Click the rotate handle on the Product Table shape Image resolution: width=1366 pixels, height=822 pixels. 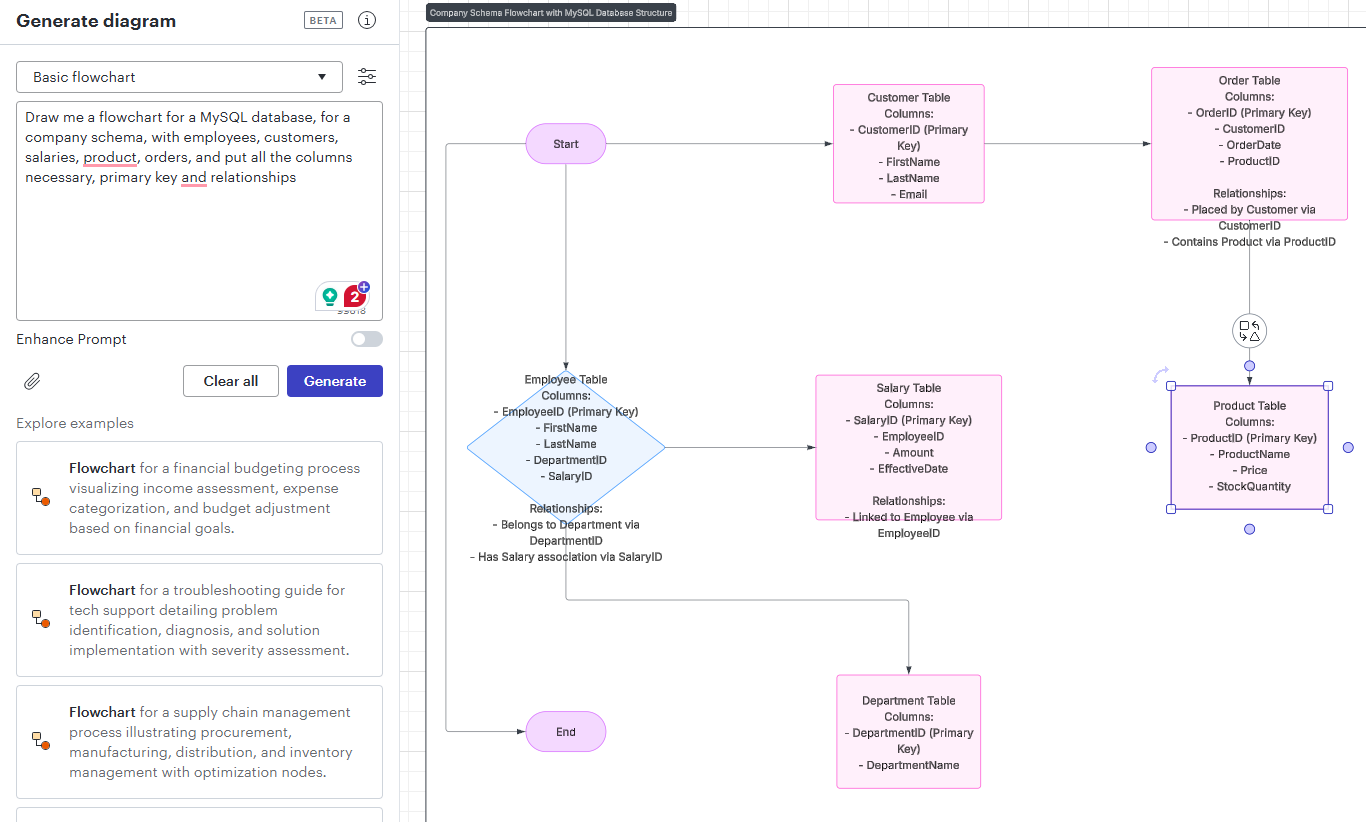pos(1160,375)
